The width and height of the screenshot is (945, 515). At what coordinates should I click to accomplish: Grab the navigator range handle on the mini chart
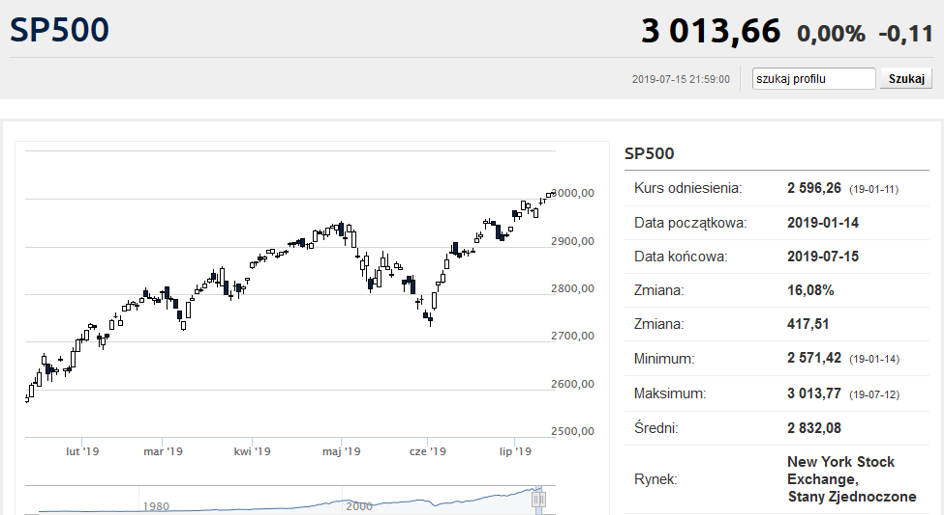[538, 499]
